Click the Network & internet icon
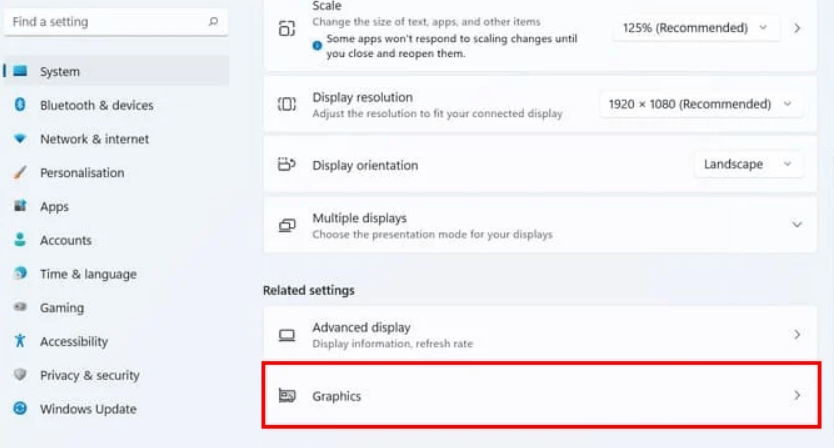 coord(20,139)
